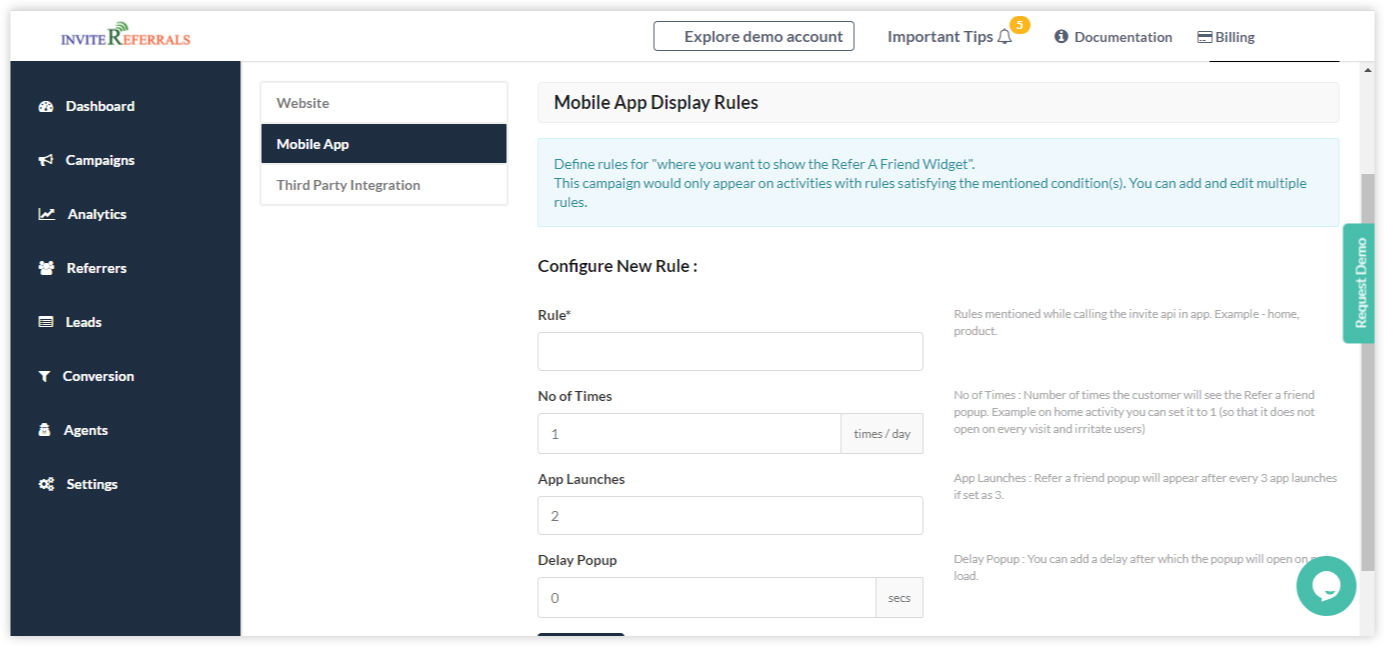Open the Agents section

(86, 430)
